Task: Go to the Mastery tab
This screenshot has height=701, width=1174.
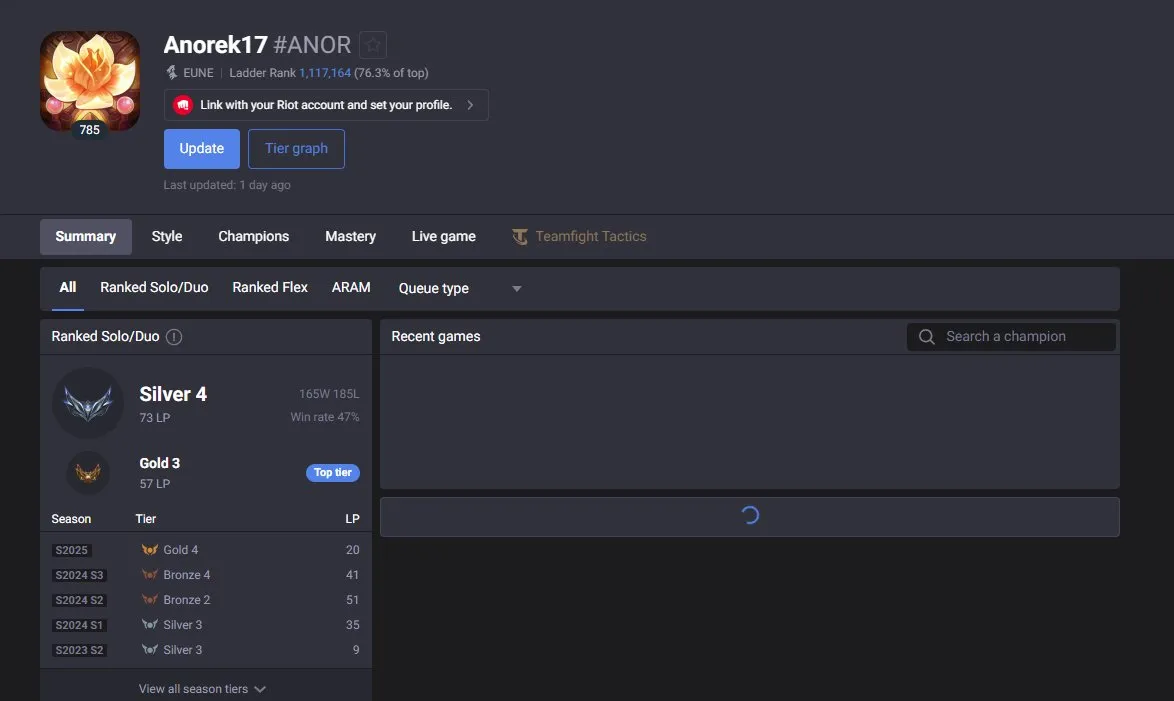Action: 350,237
